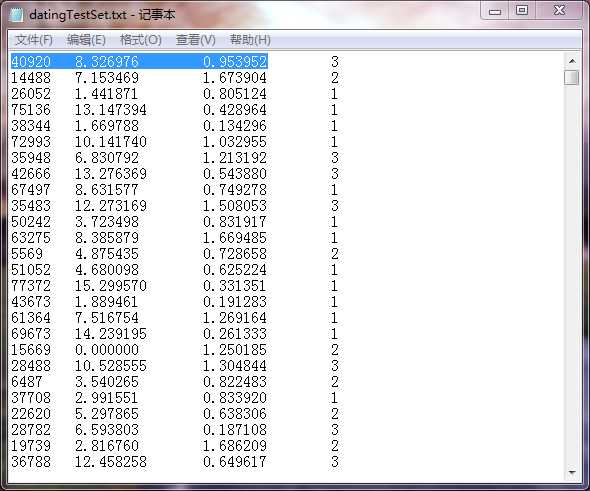Image resolution: width=590 pixels, height=491 pixels.
Task: Click the value 63275
Action: (31, 238)
